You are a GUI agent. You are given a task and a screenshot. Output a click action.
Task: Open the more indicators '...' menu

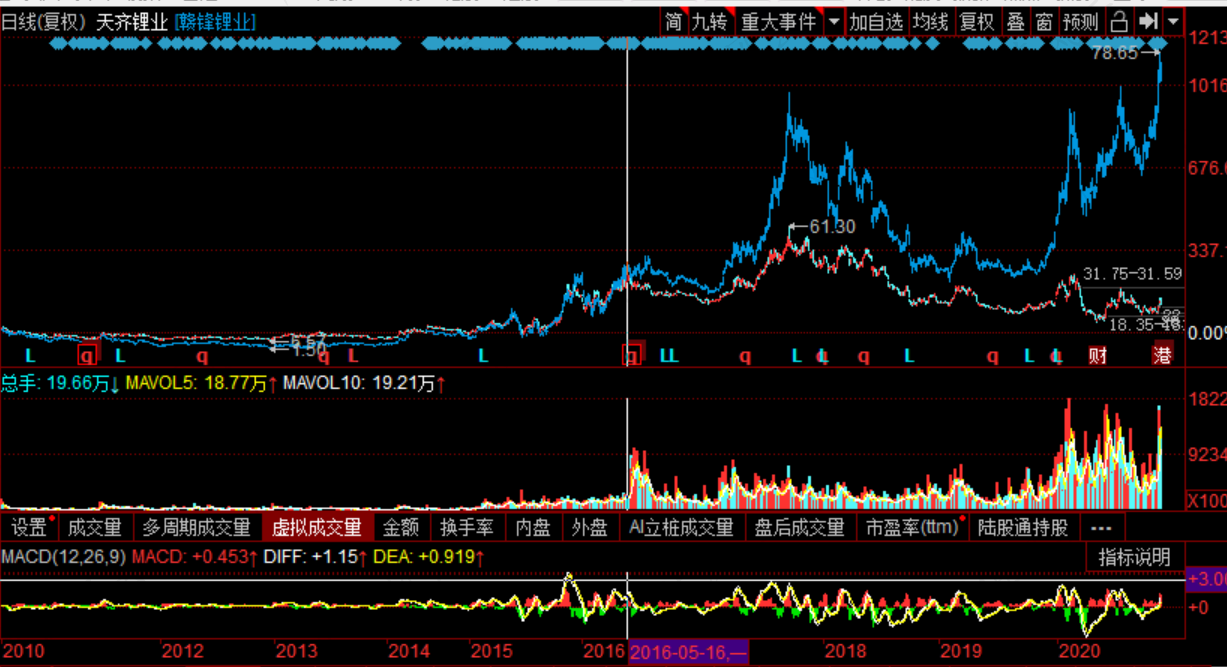click(1101, 527)
